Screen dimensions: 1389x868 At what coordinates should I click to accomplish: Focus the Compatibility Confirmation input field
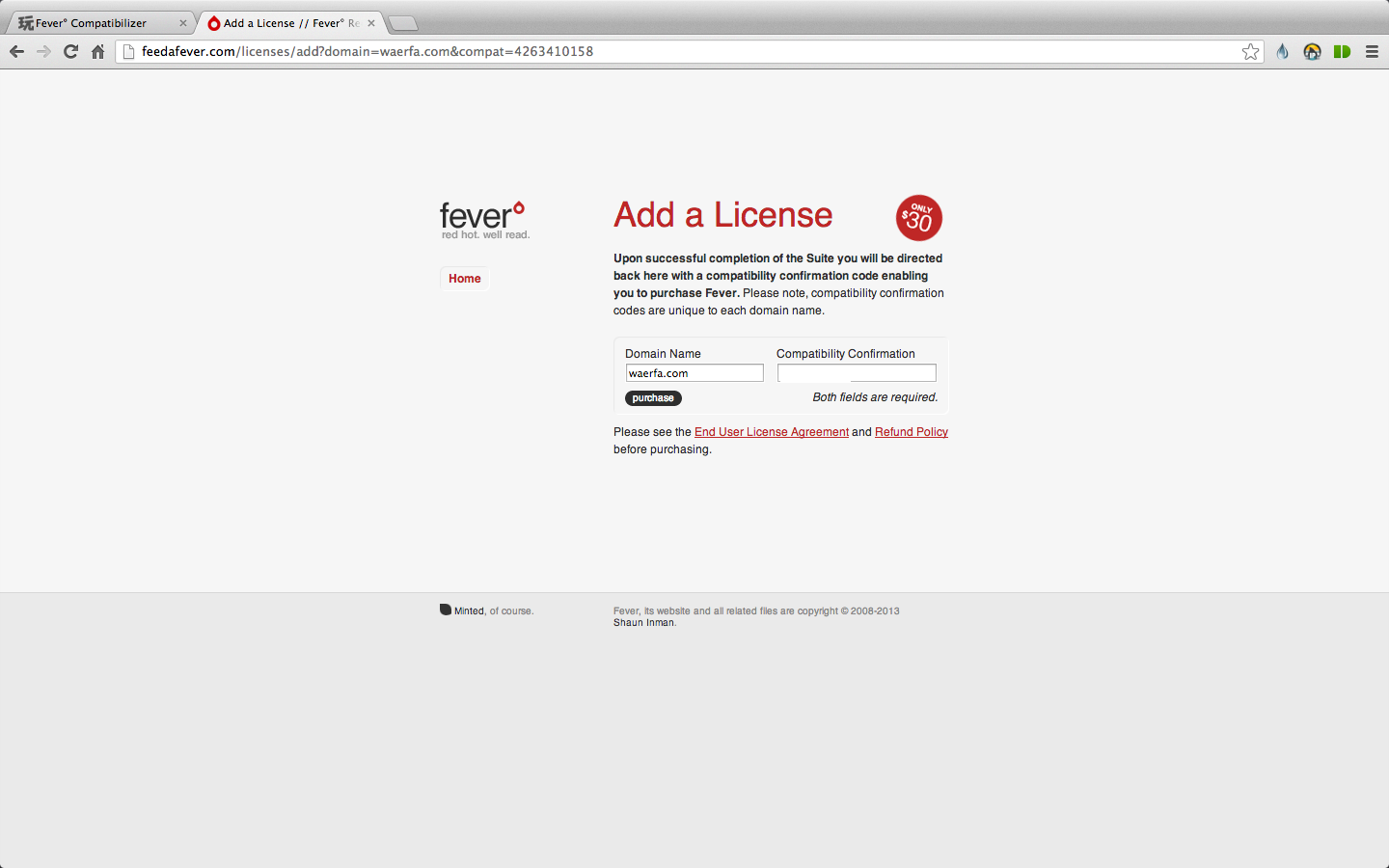pyautogui.click(x=857, y=373)
